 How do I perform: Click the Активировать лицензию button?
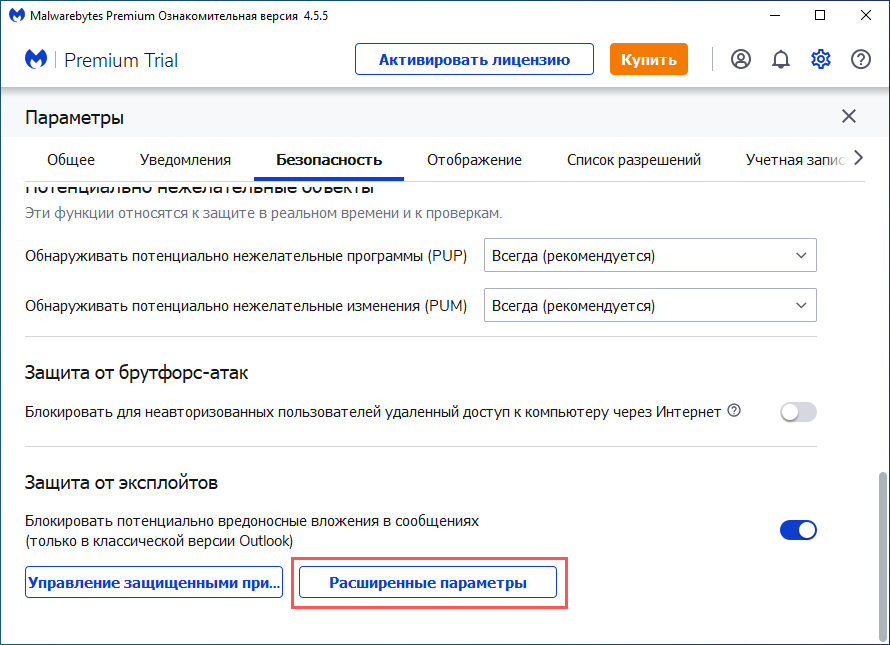click(475, 59)
